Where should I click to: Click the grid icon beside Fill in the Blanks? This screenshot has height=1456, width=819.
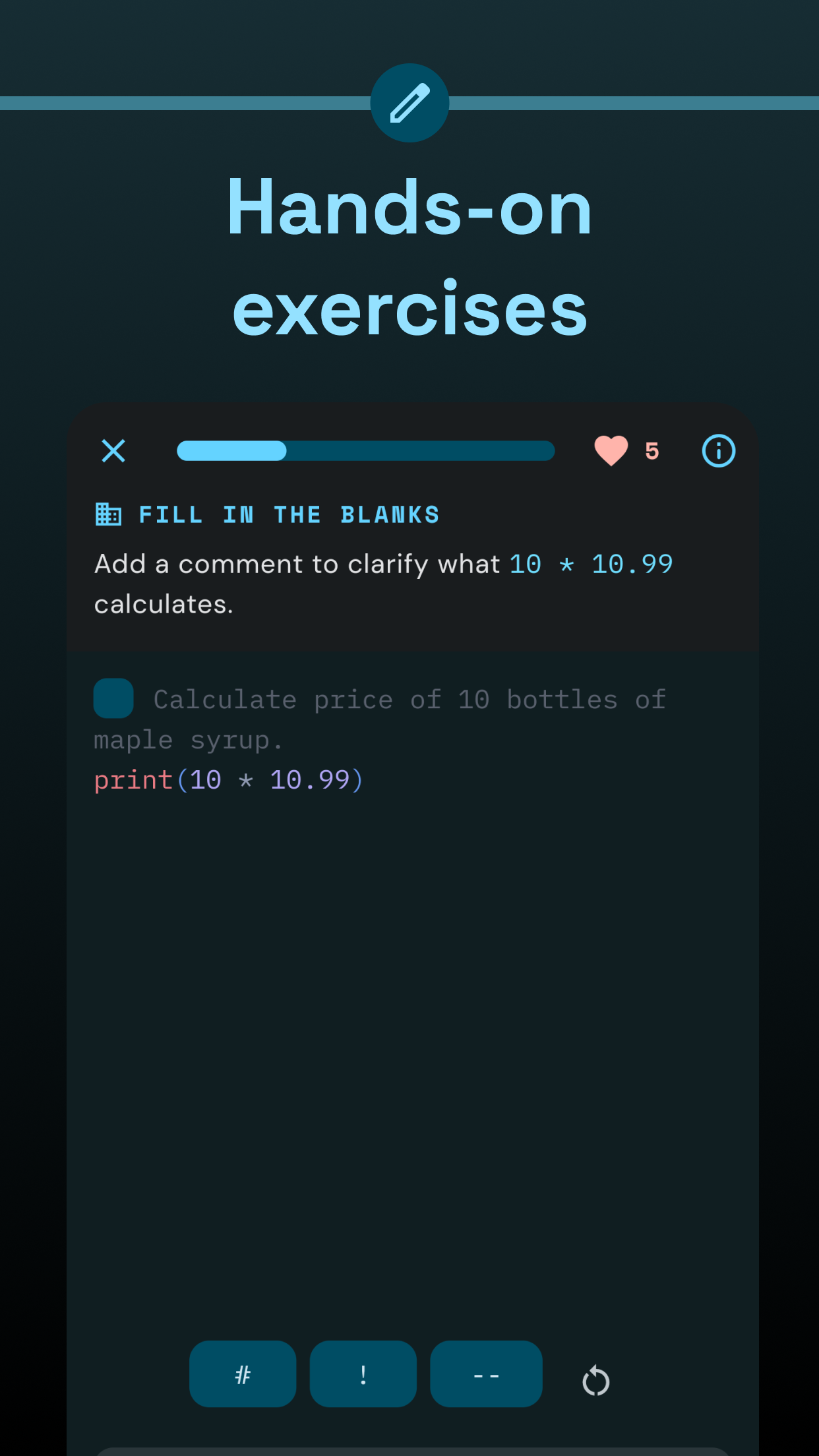(x=108, y=514)
